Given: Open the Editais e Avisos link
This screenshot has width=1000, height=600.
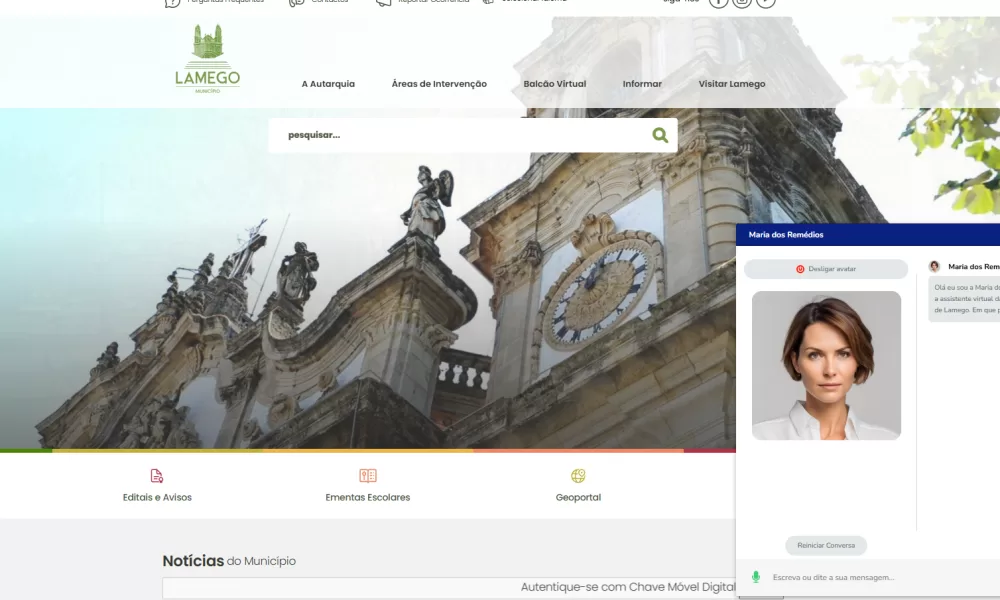Looking at the screenshot, I should [x=157, y=497].
